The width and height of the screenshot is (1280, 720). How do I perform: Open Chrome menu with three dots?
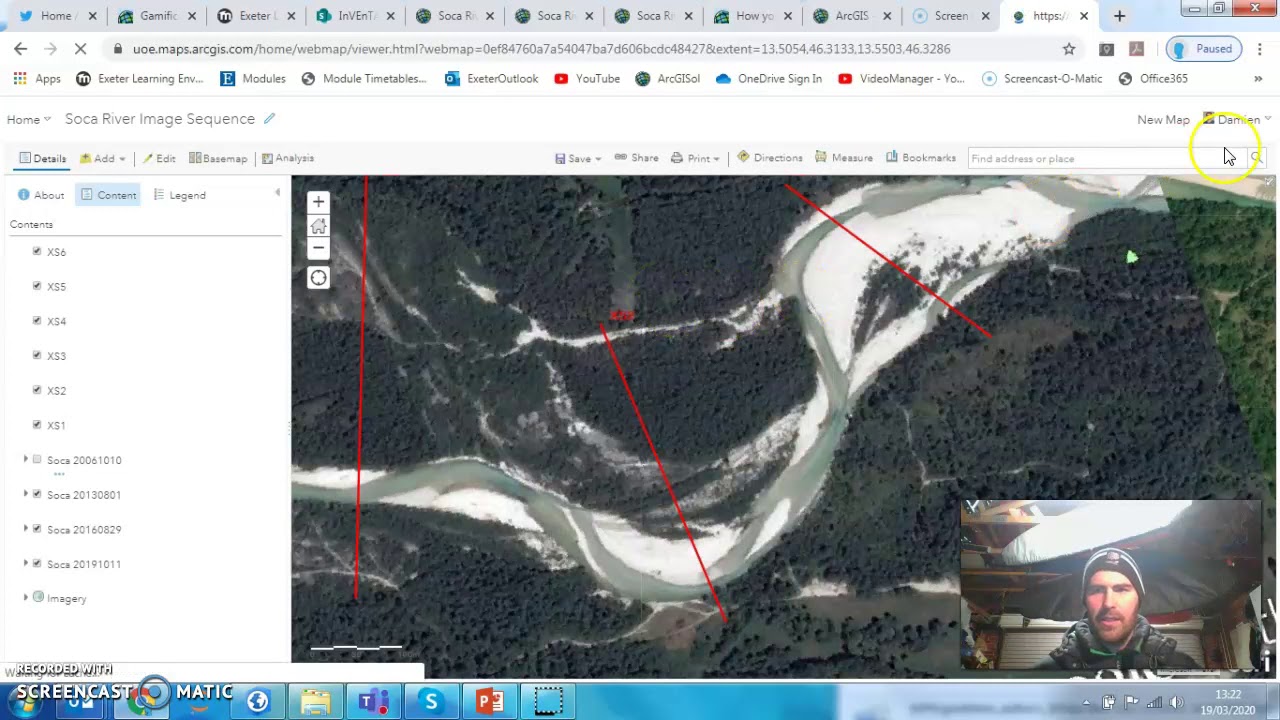click(1259, 48)
